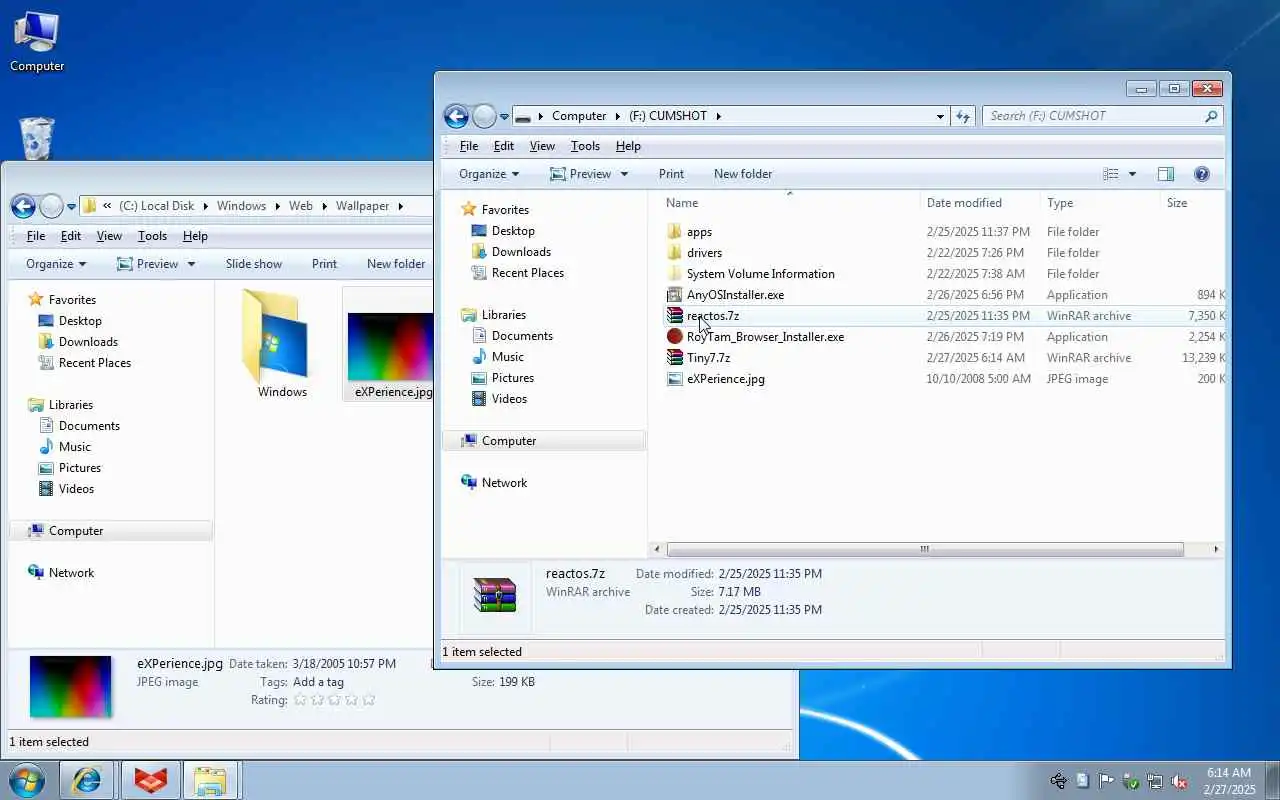Click the volume muted tray icon
Image resolution: width=1280 pixels, height=800 pixels.
pyautogui.click(x=1179, y=781)
